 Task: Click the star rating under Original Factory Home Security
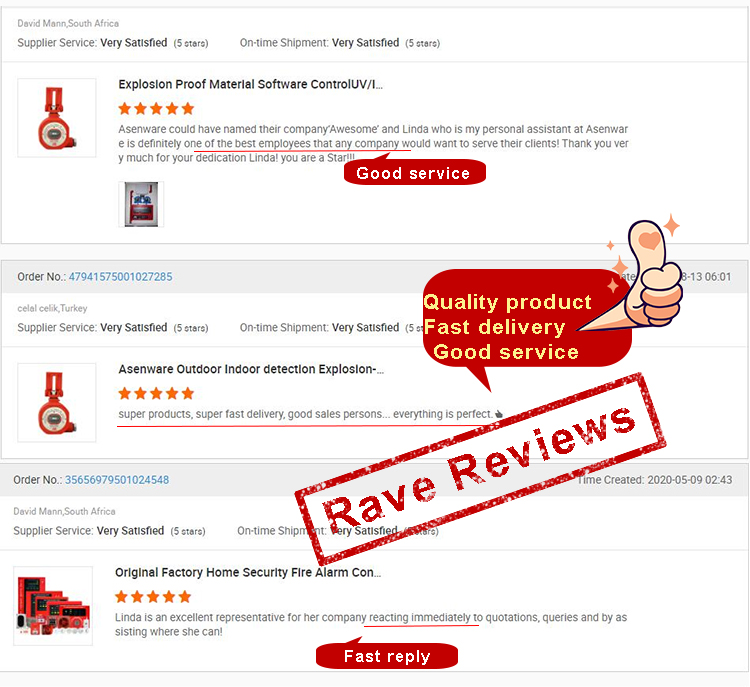pyautogui.click(x=153, y=597)
